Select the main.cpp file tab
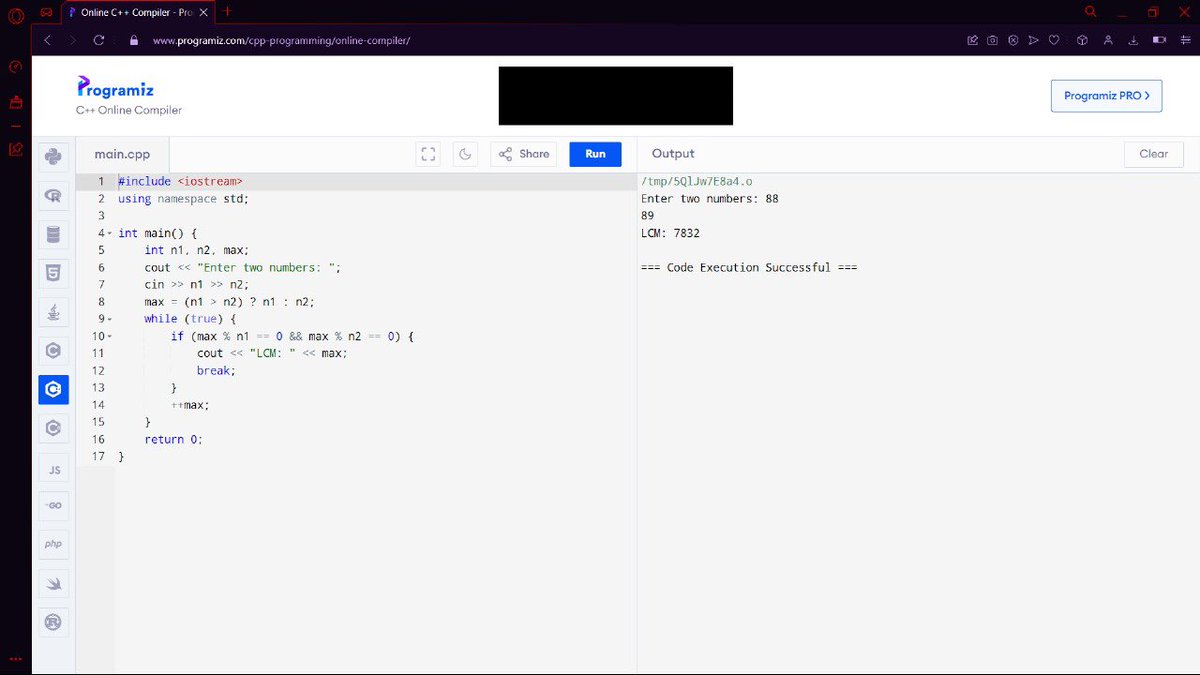This screenshot has height=675, width=1200. [x=122, y=154]
